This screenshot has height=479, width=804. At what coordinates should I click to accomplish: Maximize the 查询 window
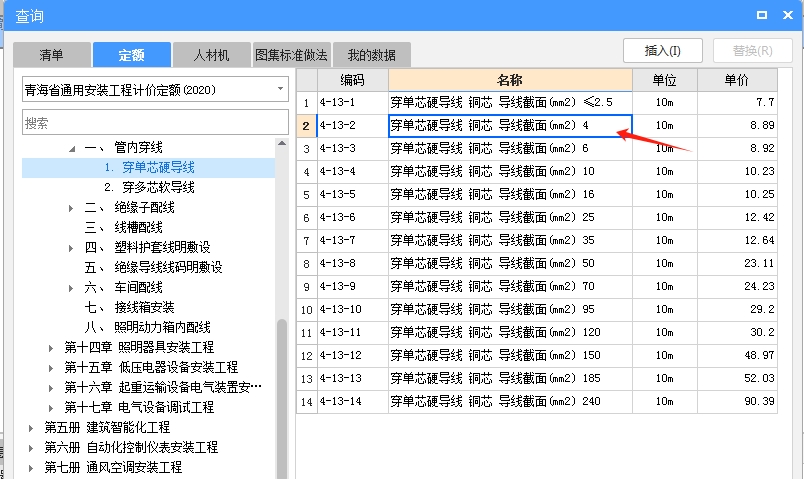[x=762, y=15]
